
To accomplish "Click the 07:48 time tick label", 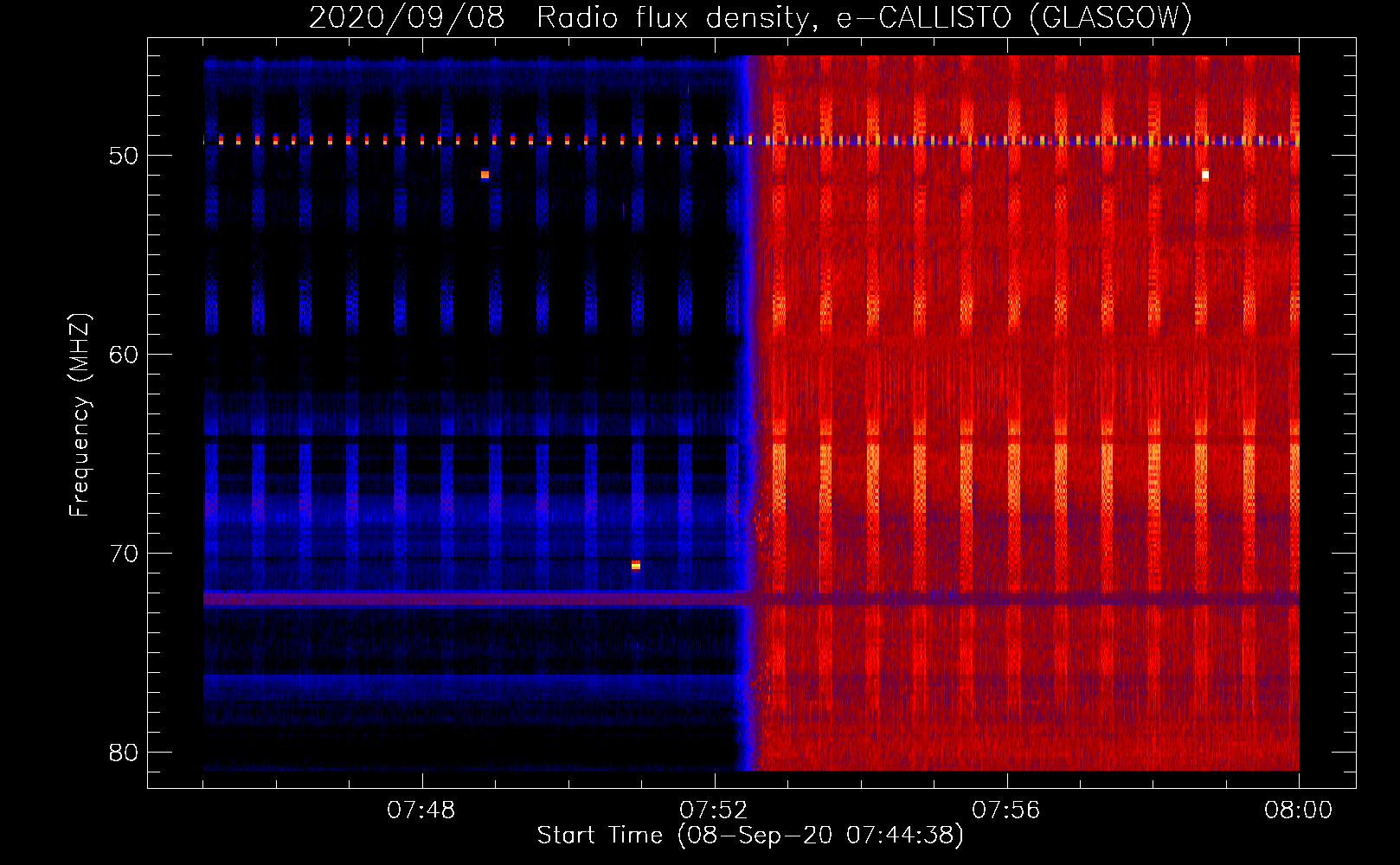I will coord(421,811).
